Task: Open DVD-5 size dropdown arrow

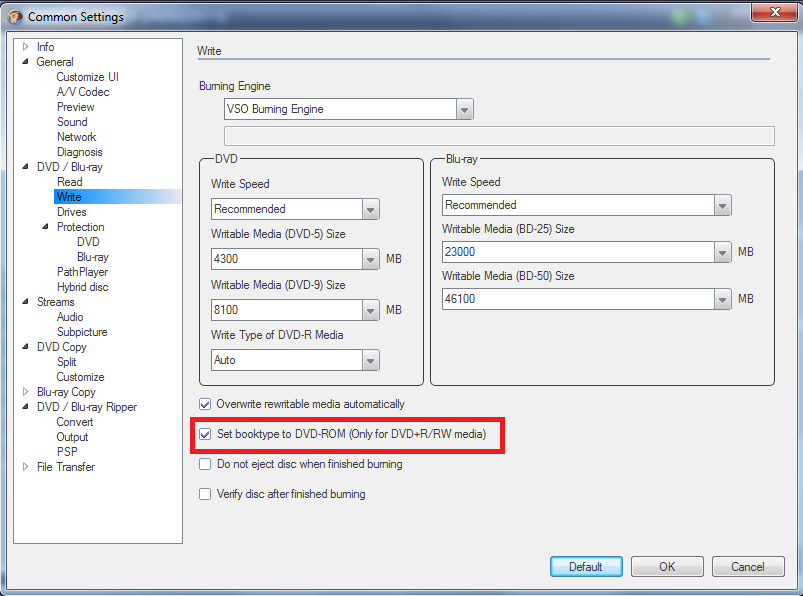Action: [x=370, y=260]
